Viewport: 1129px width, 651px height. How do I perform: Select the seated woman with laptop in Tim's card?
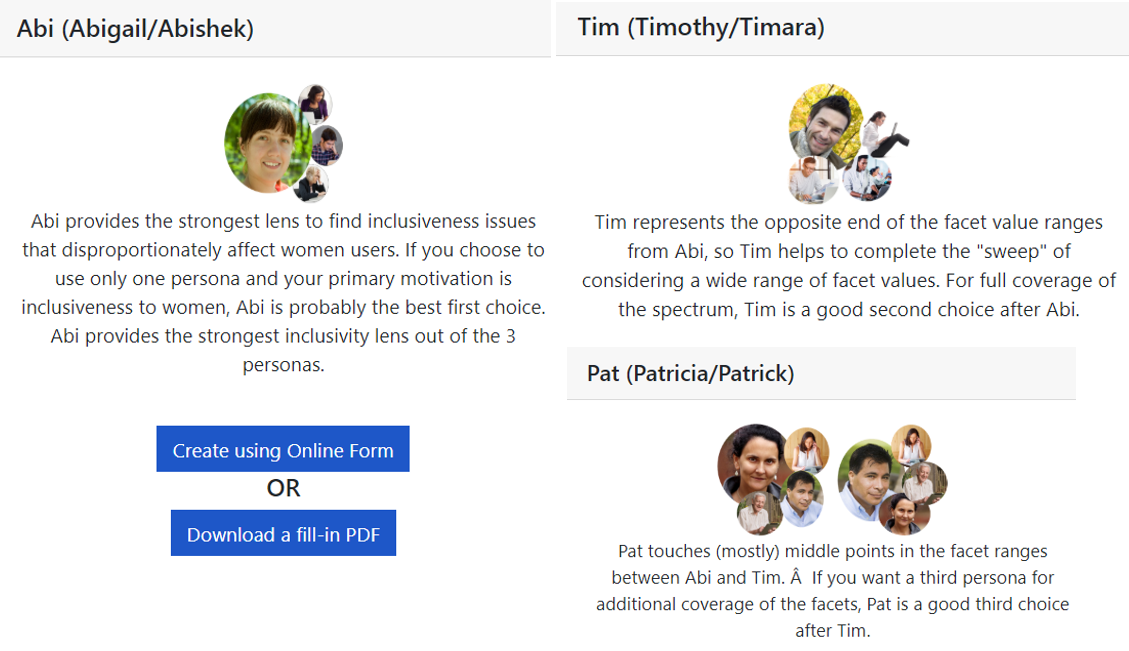886,134
